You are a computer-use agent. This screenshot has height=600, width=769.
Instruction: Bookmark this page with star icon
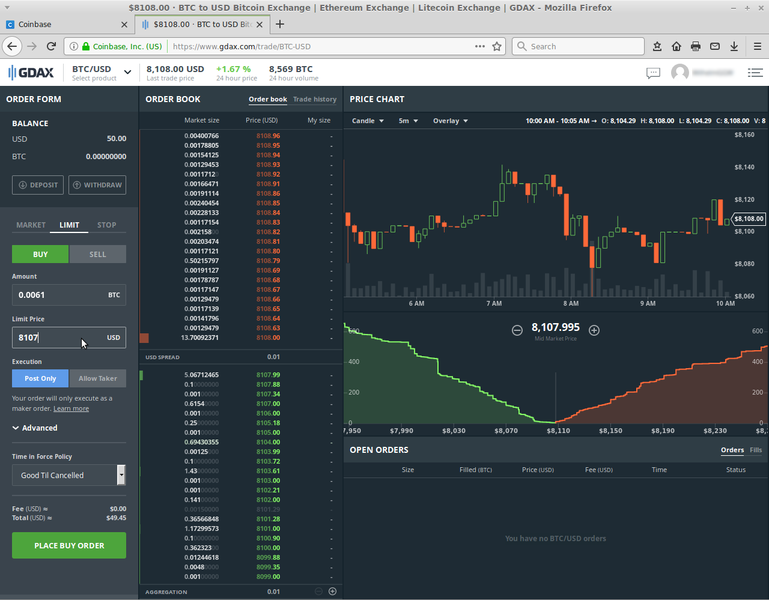(x=497, y=46)
